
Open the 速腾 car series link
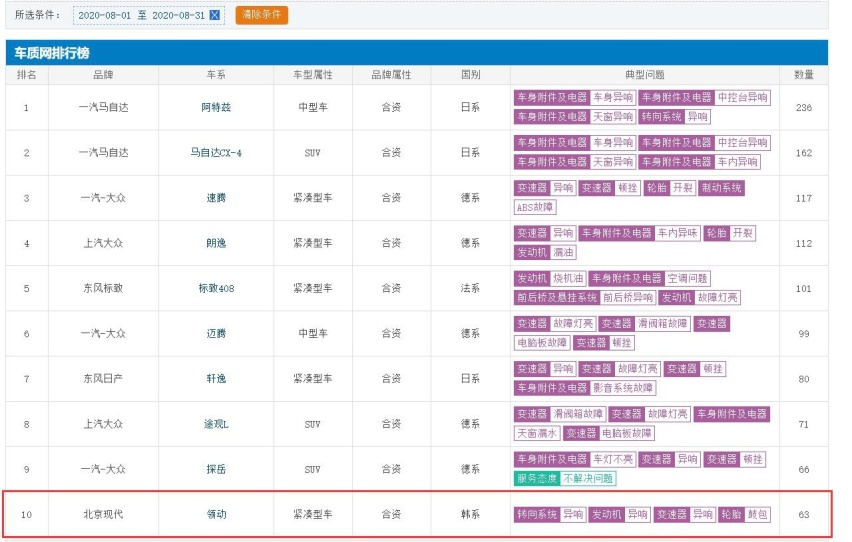[x=216, y=198]
